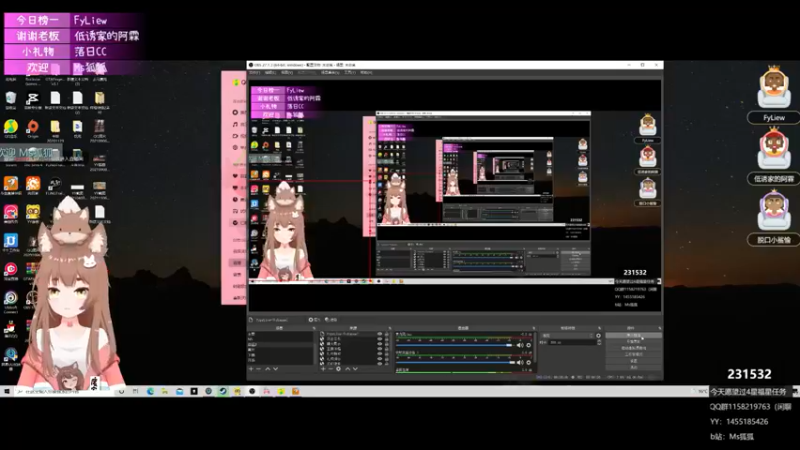Viewport: 800px width, 450px height.
Task: Toggle the lock of the bottommost visible source
Action: (387, 363)
